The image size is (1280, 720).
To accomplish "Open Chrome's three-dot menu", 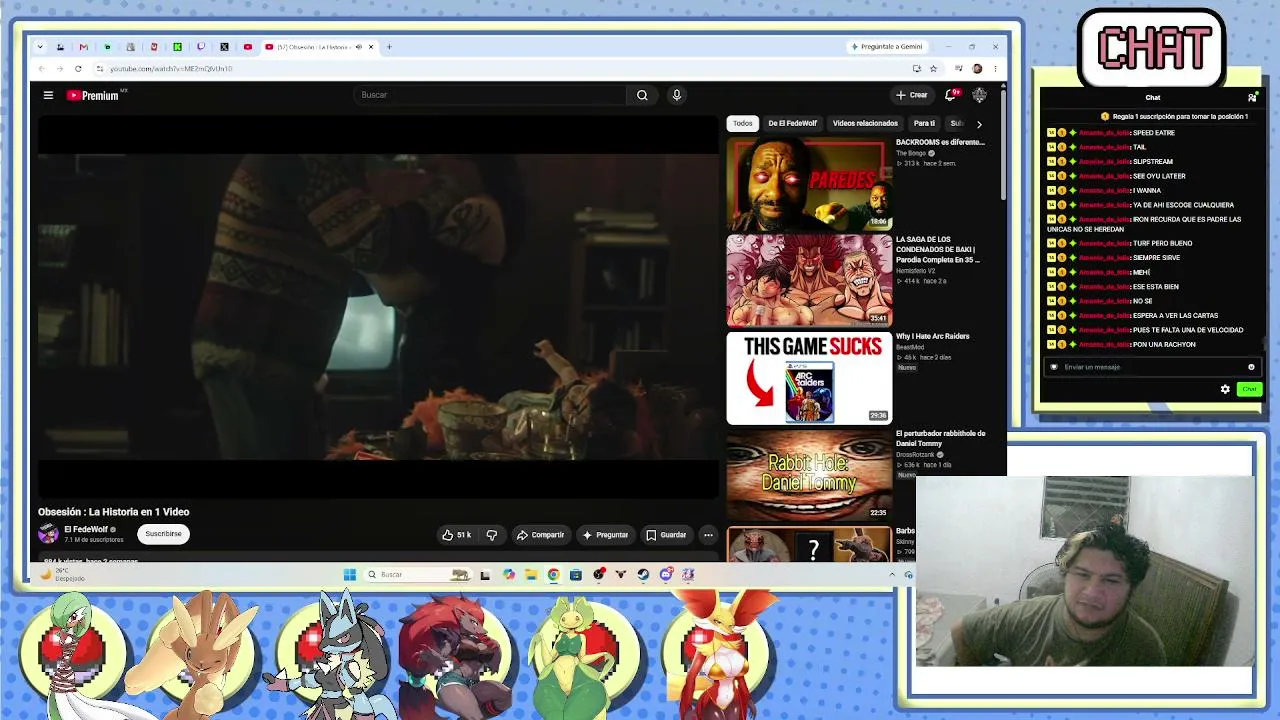I will (995, 69).
